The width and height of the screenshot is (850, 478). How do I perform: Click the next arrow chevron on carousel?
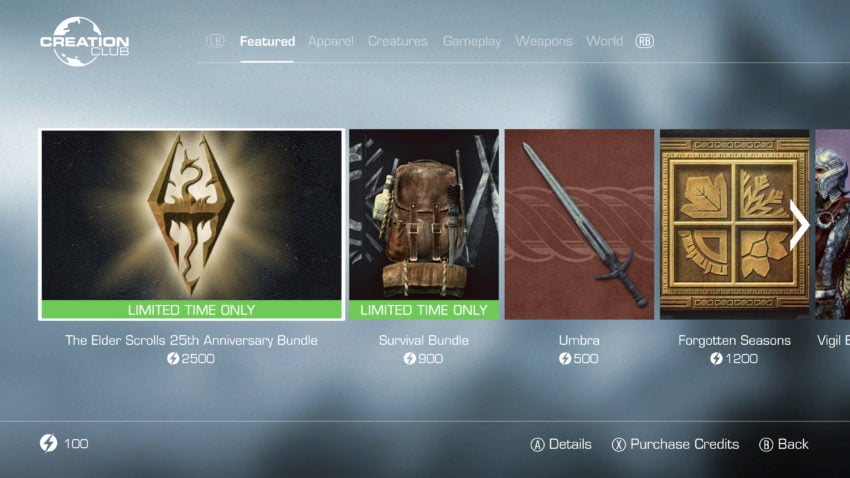tap(799, 225)
